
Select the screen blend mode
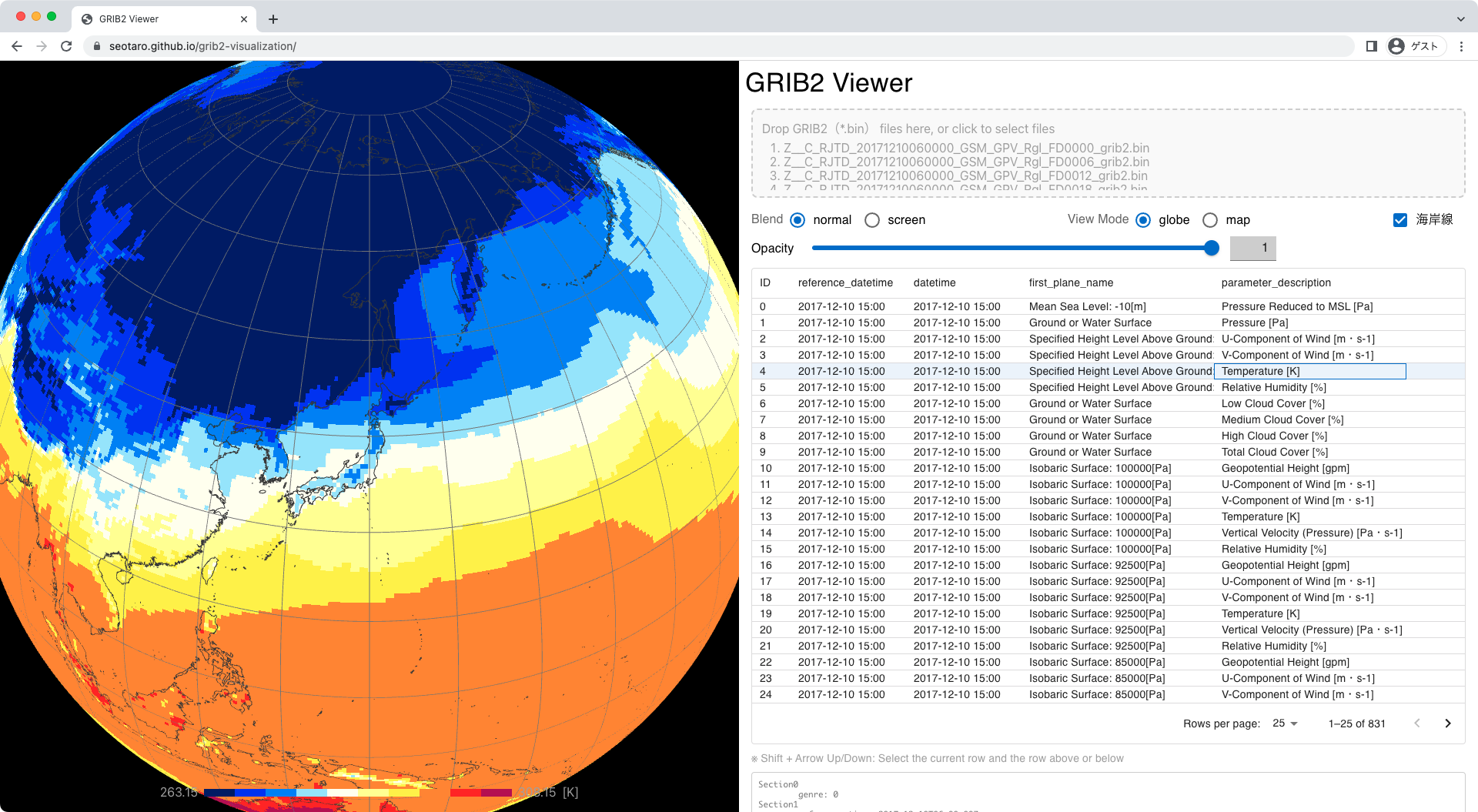[872, 220]
